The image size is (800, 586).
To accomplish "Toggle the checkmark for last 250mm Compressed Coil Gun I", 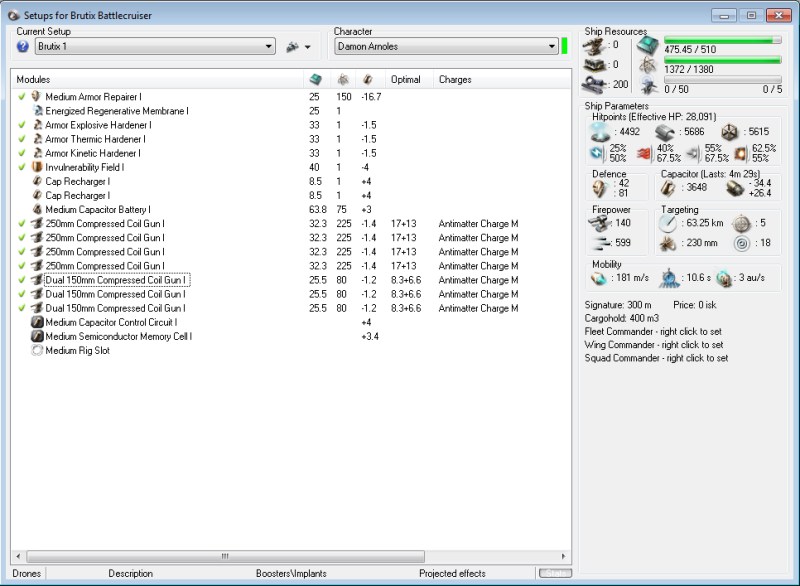I will (21, 266).
